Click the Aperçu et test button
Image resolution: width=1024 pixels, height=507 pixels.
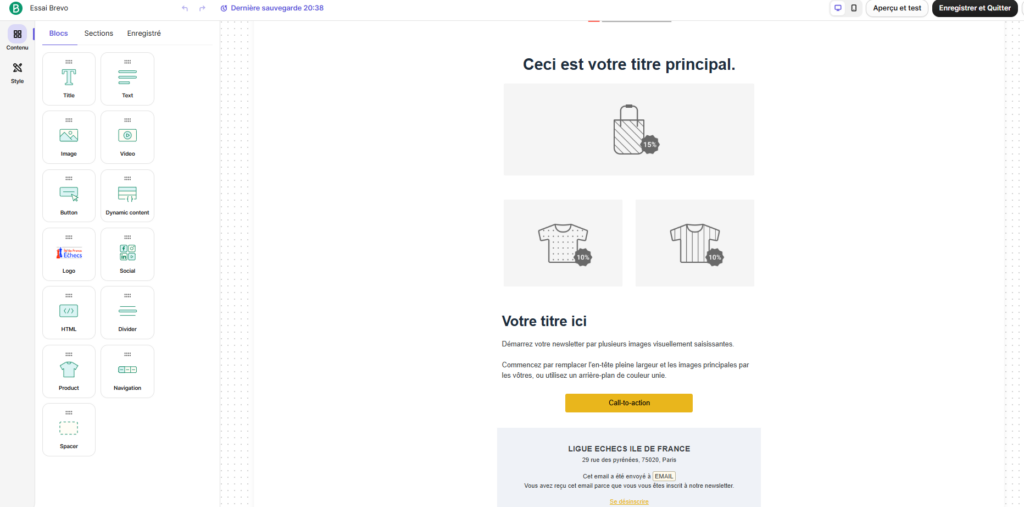pos(897,8)
